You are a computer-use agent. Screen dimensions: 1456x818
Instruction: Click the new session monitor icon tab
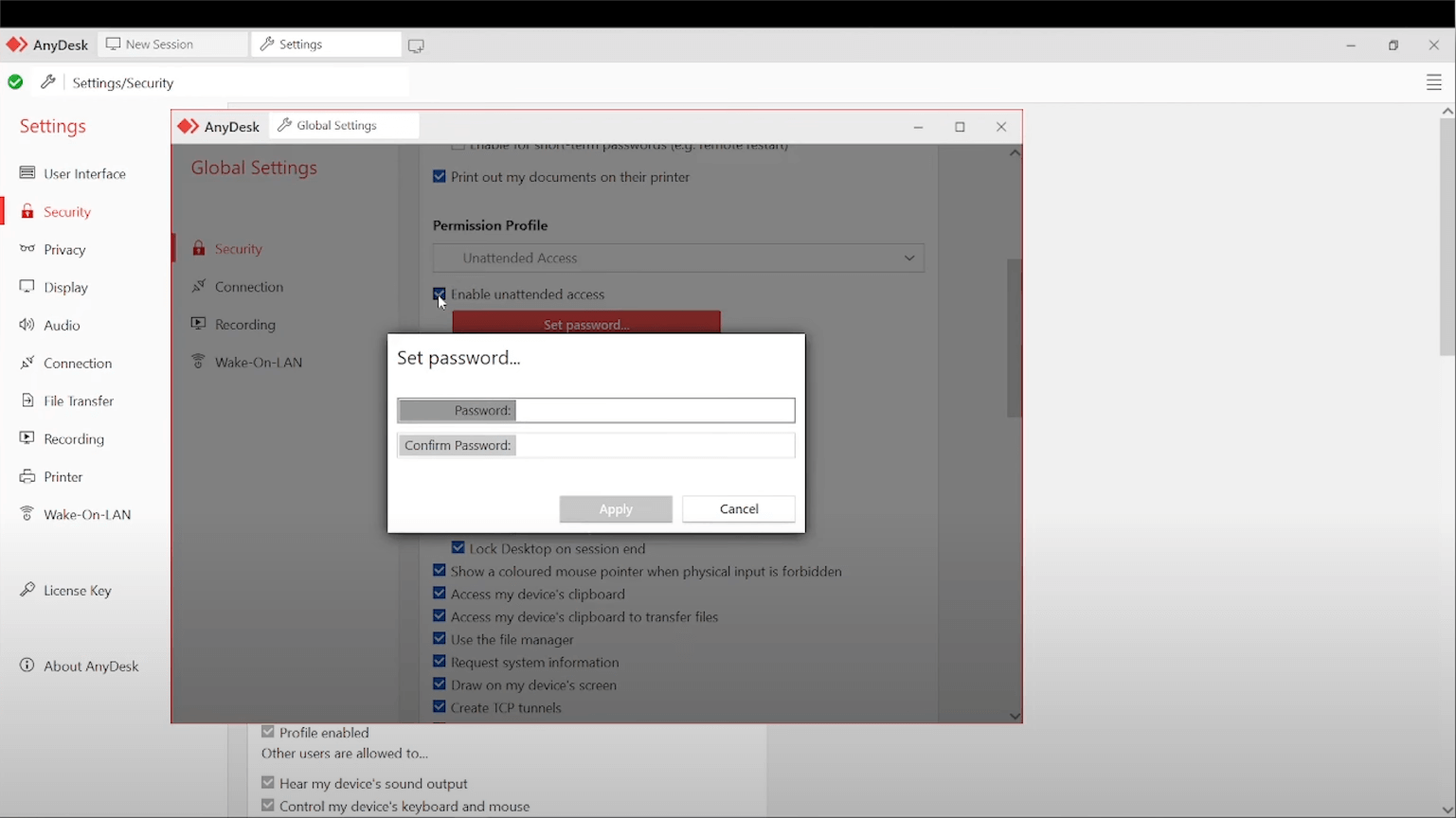pos(416,45)
